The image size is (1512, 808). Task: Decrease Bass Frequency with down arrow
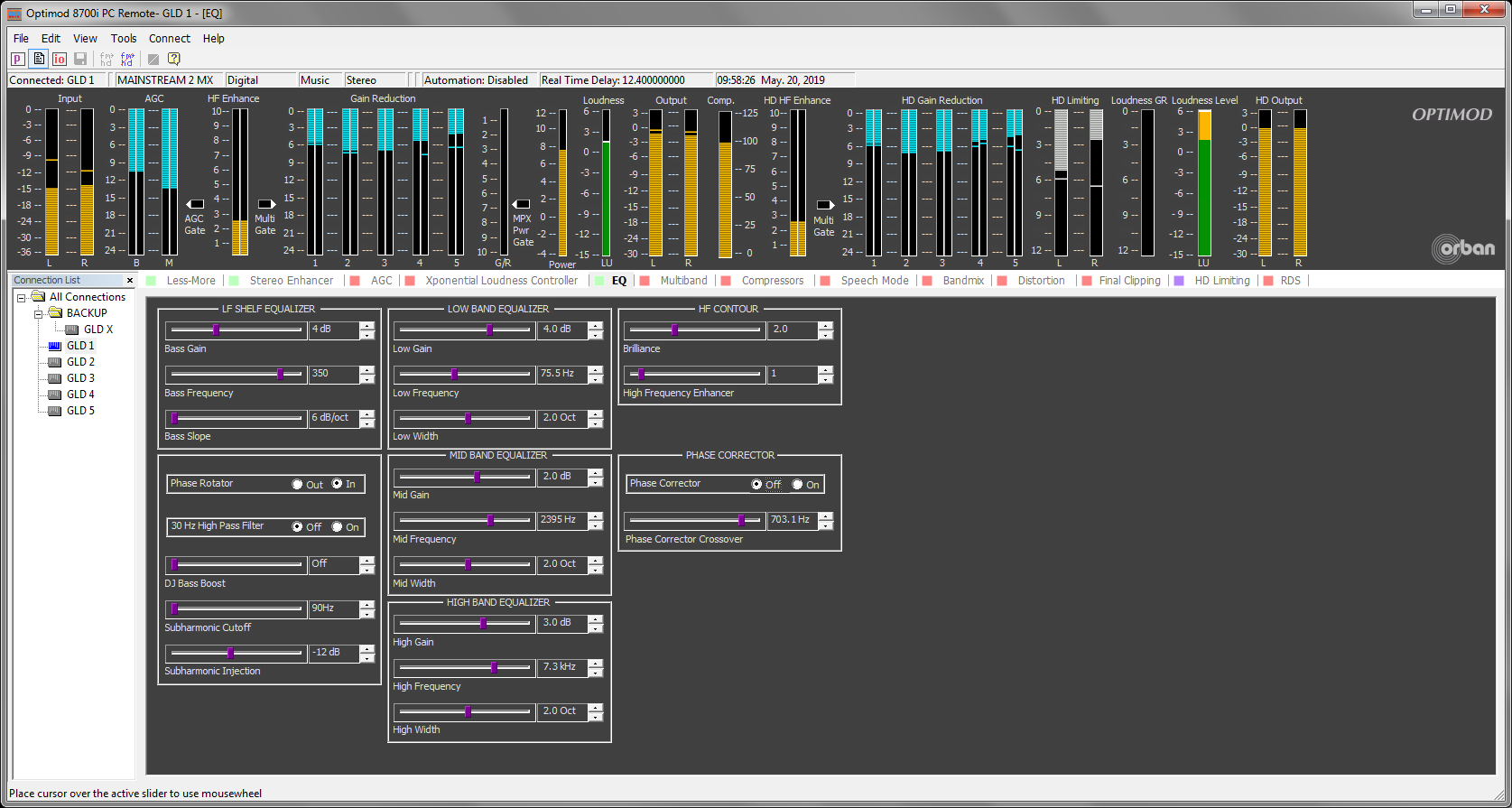[x=366, y=378]
